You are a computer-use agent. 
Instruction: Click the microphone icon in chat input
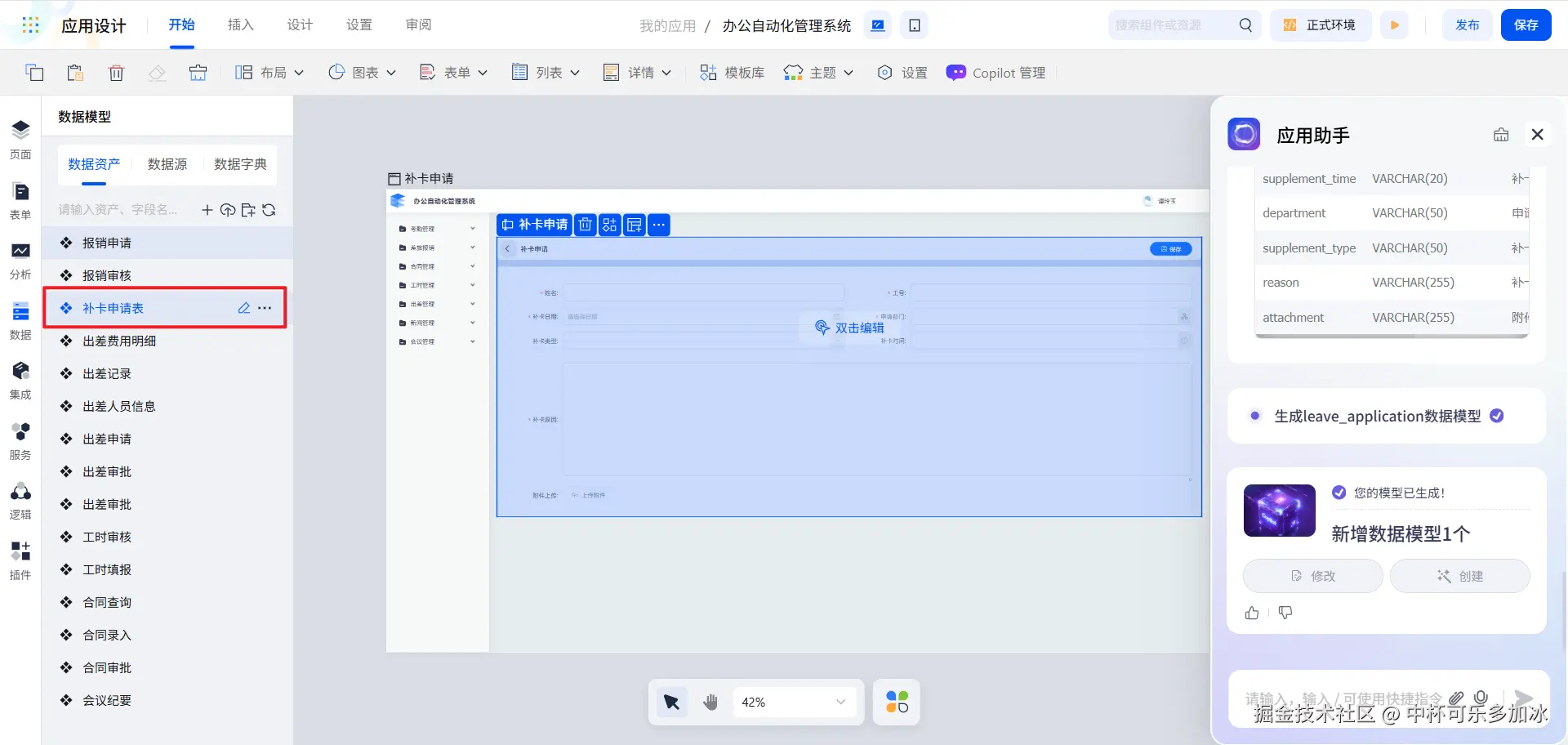click(x=1481, y=698)
